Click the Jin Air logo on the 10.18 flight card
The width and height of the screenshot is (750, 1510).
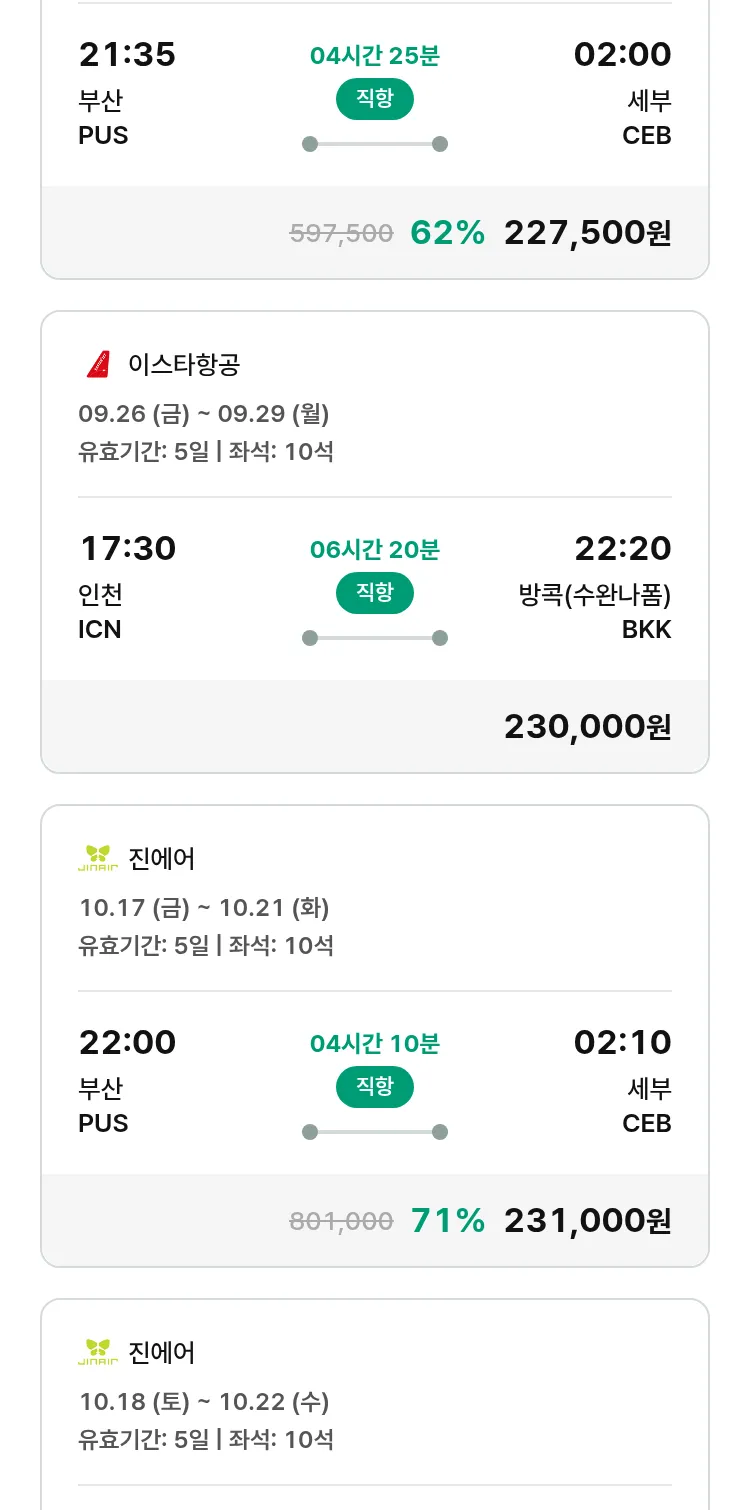point(98,1352)
